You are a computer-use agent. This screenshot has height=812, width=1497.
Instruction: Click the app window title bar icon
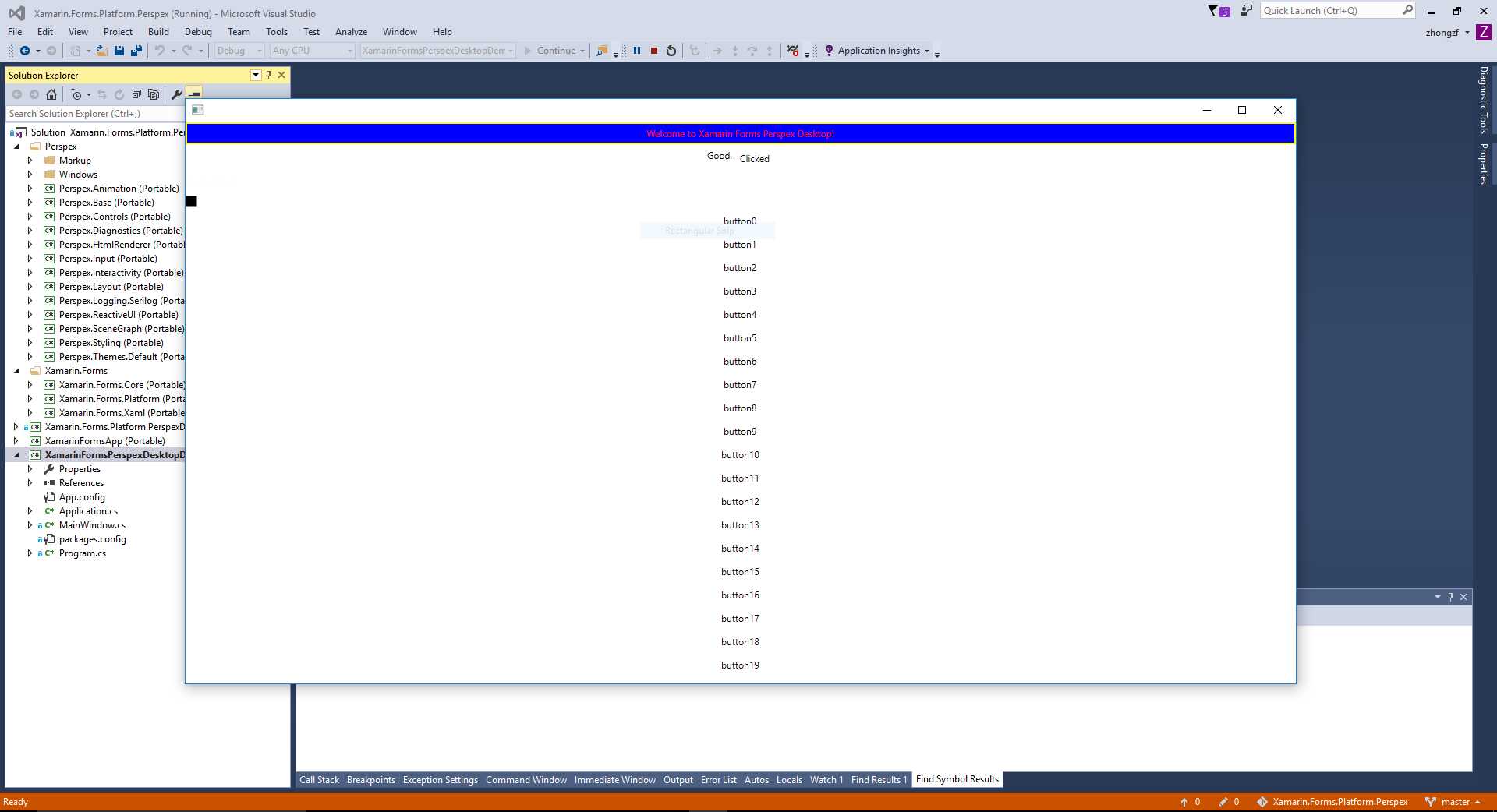point(198,110)
